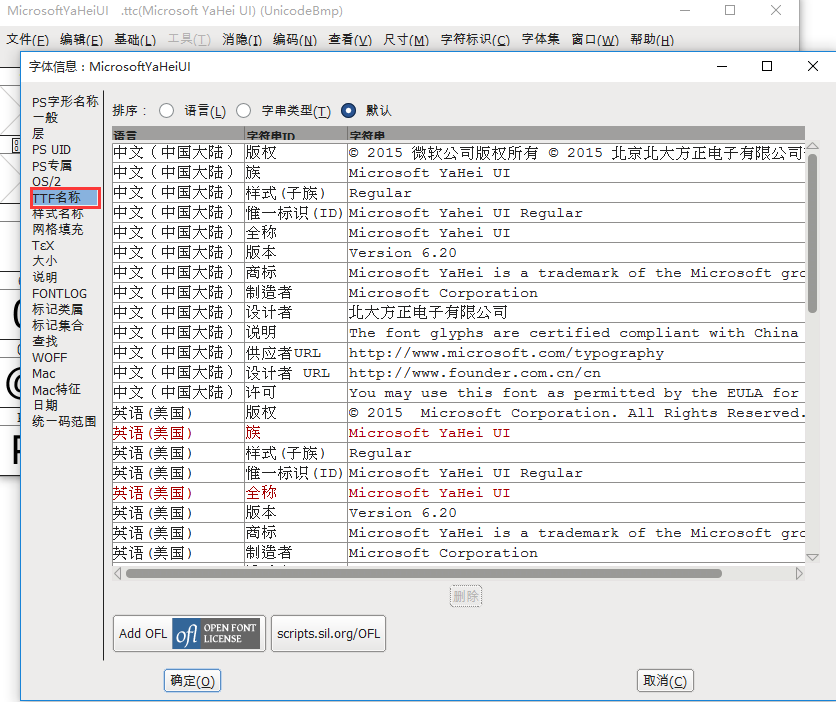Open the Mac特征 section
The height and width of the screenshot is (702, 836).
(x=57, y=390)
